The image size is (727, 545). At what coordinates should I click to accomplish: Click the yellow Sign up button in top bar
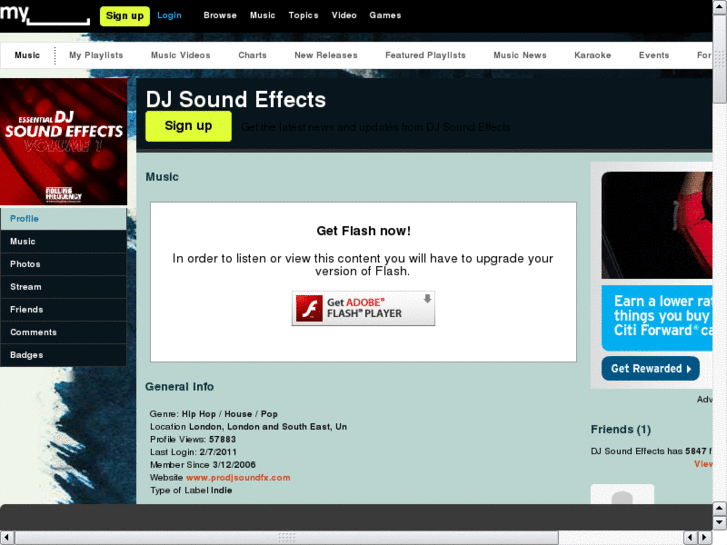[125, 16]
